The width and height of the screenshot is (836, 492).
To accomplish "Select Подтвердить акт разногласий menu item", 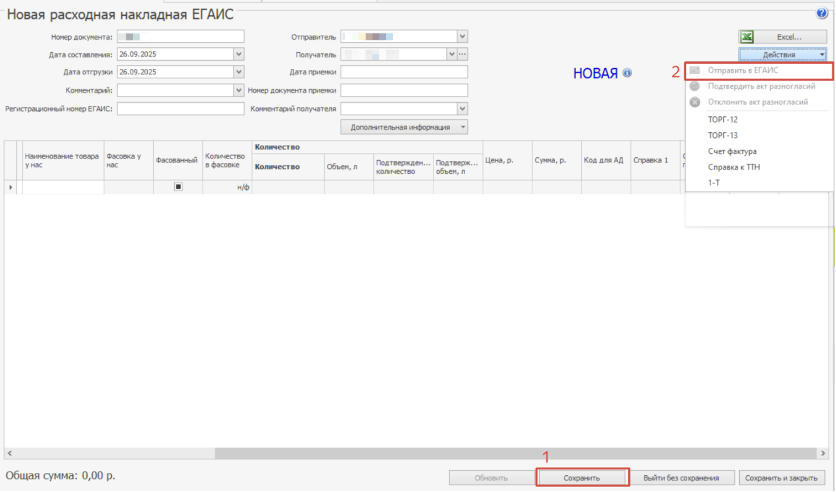I will click(759, 86).
